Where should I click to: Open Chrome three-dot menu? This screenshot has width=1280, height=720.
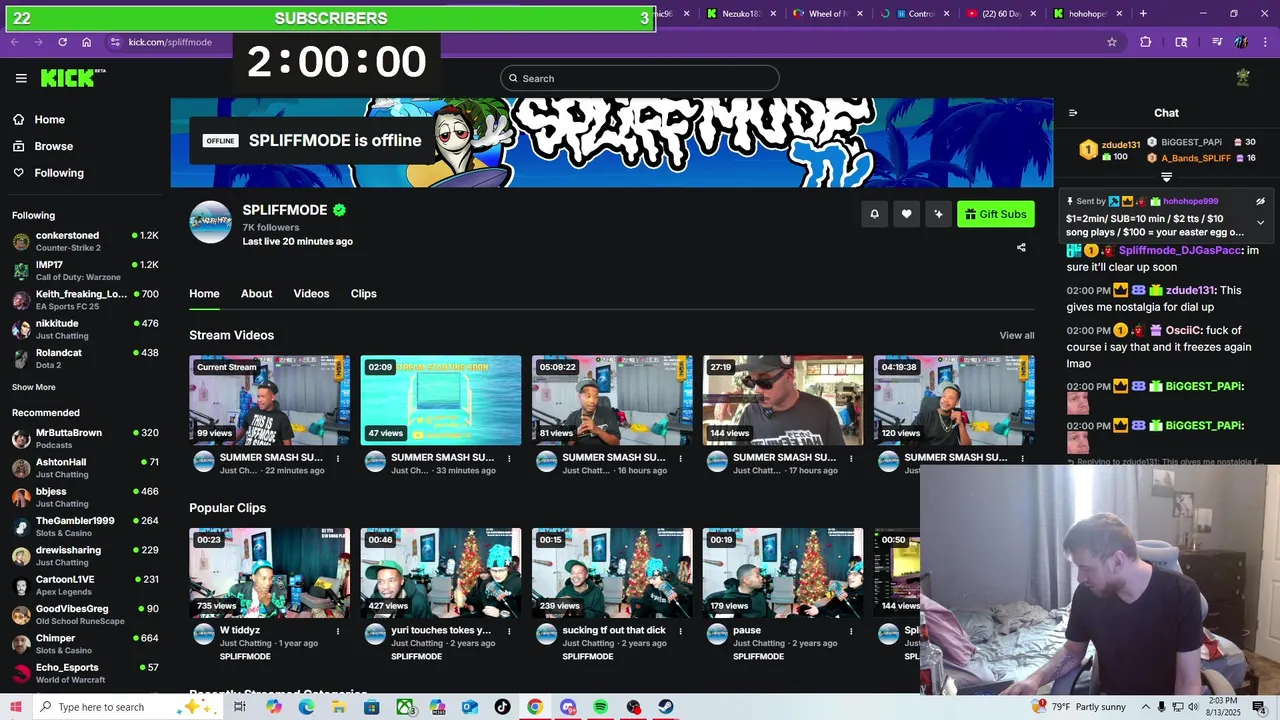pos(1266,42)
